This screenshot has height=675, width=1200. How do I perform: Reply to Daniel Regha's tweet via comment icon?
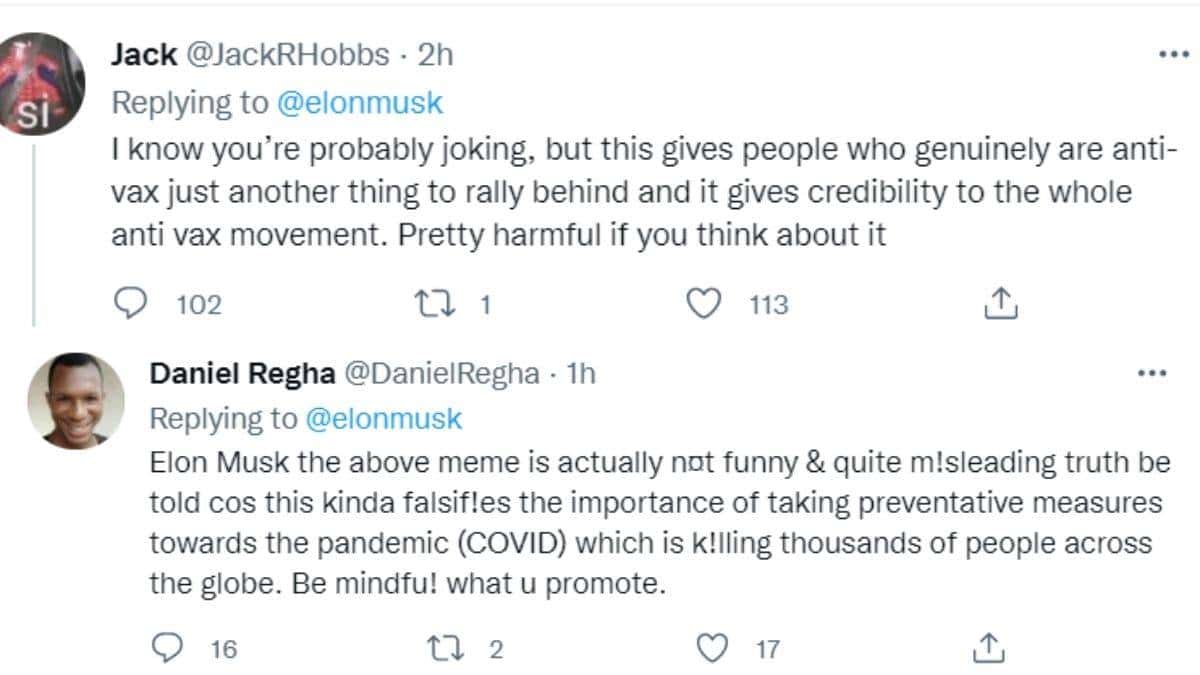166,648
